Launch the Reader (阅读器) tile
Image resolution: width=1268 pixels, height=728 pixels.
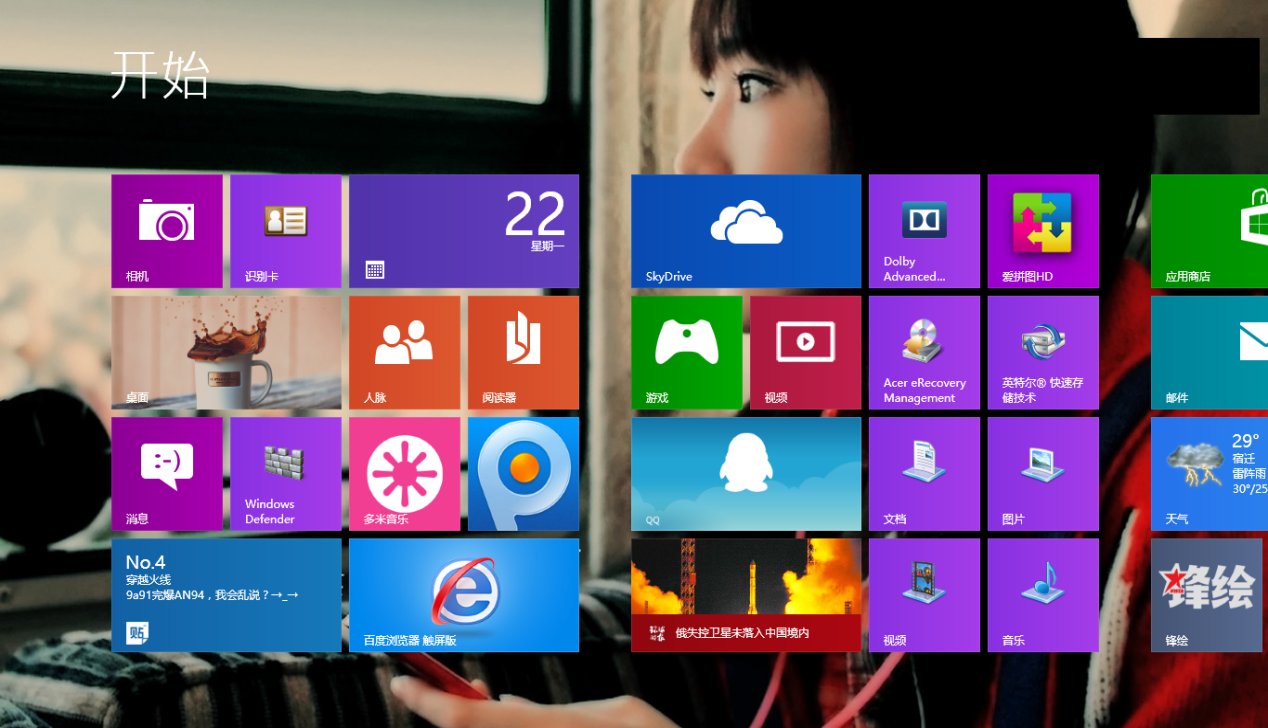(x=523, y=352)
